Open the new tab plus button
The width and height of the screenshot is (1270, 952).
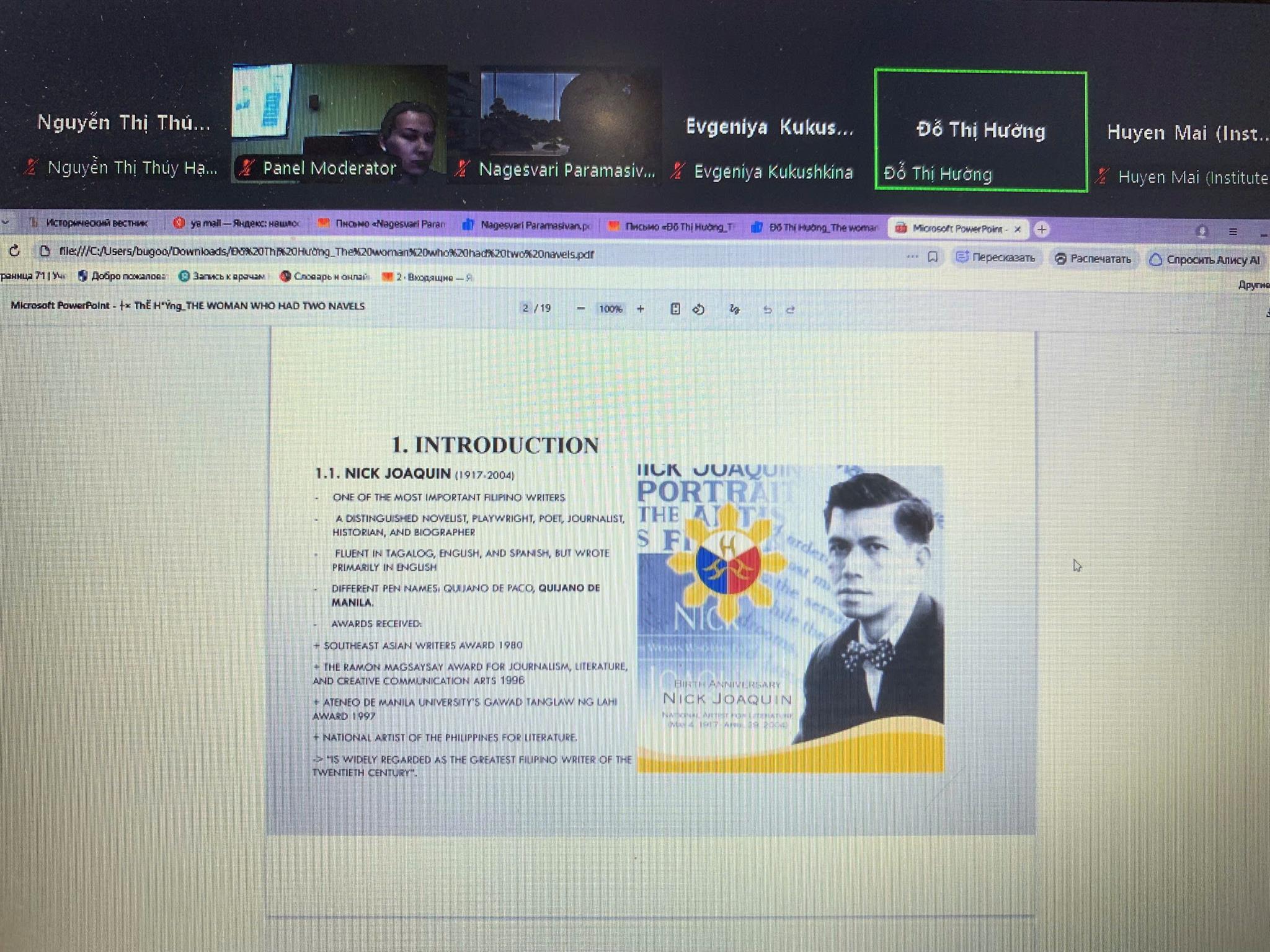coord(1042,229)
